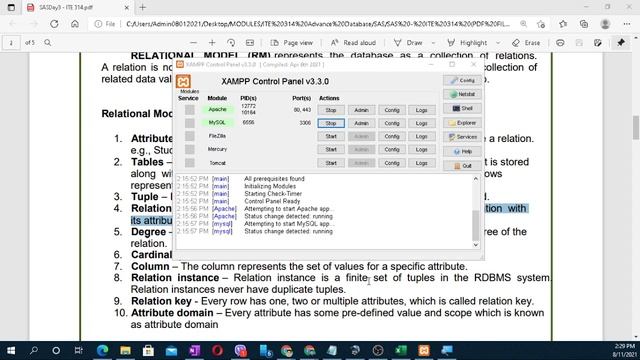Start the Mercury module
Image resolution: width=640 pixels, height=360 pixels.
pos(331,150)
